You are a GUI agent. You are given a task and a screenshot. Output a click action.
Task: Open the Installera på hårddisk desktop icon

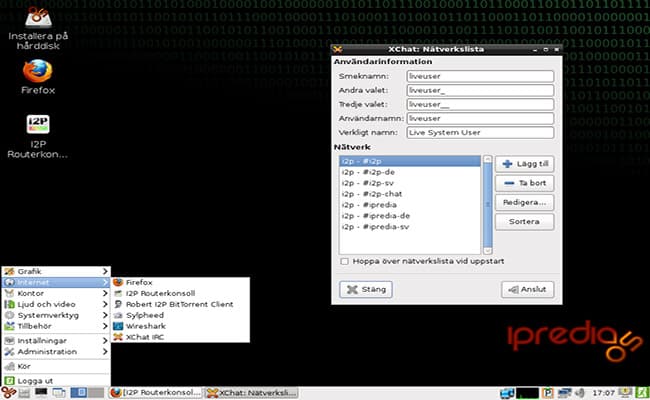tap(38, 28)
